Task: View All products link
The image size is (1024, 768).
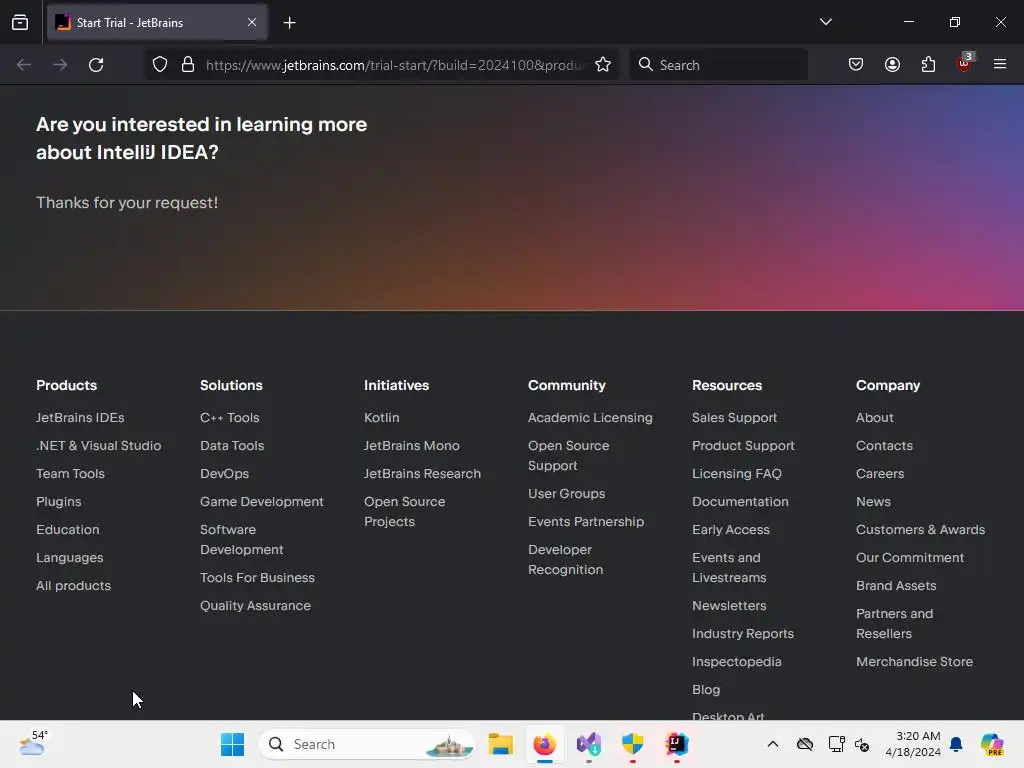Action: coord(73,586)
